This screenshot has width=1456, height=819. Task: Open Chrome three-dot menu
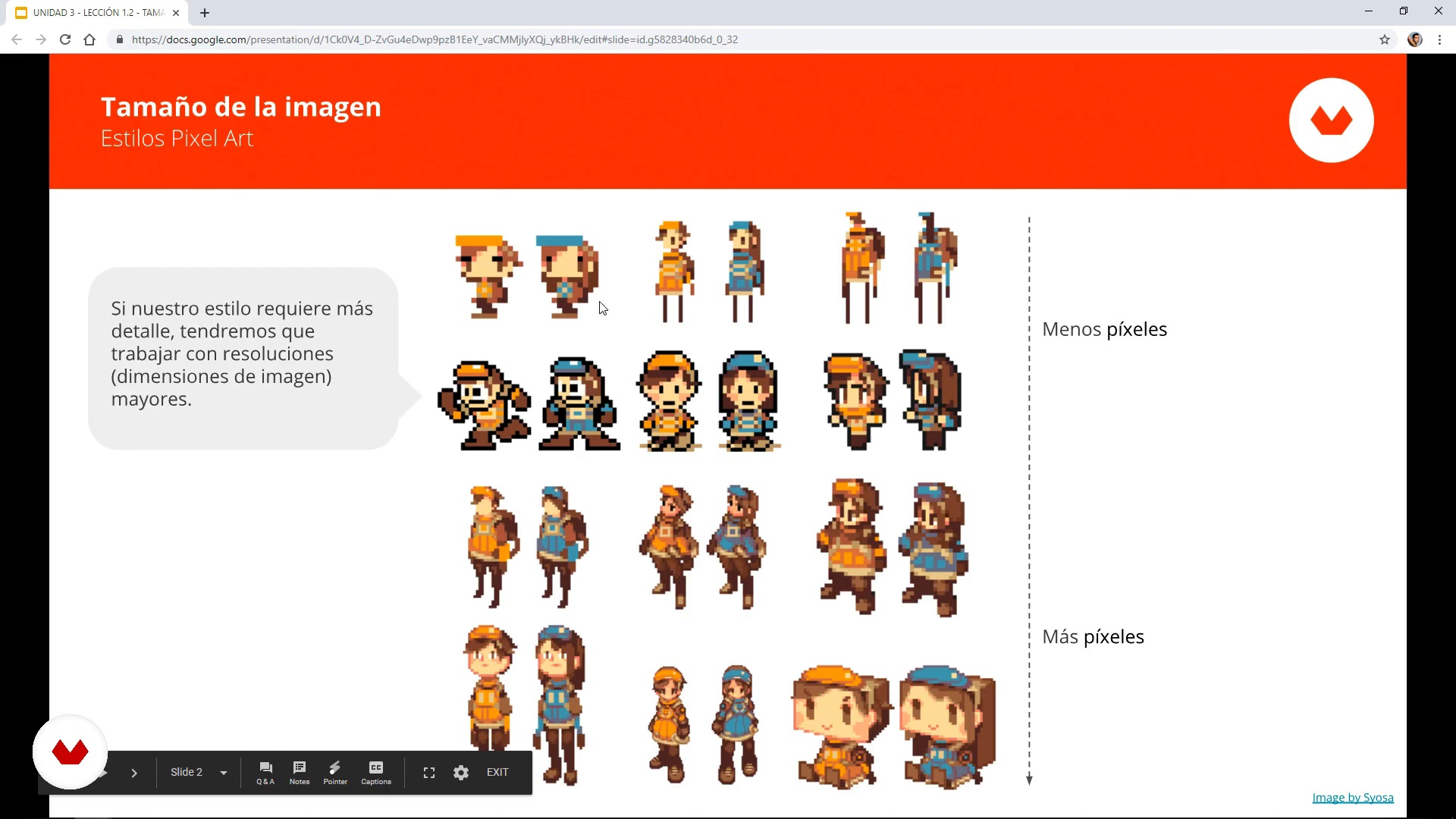(1440, 39)
